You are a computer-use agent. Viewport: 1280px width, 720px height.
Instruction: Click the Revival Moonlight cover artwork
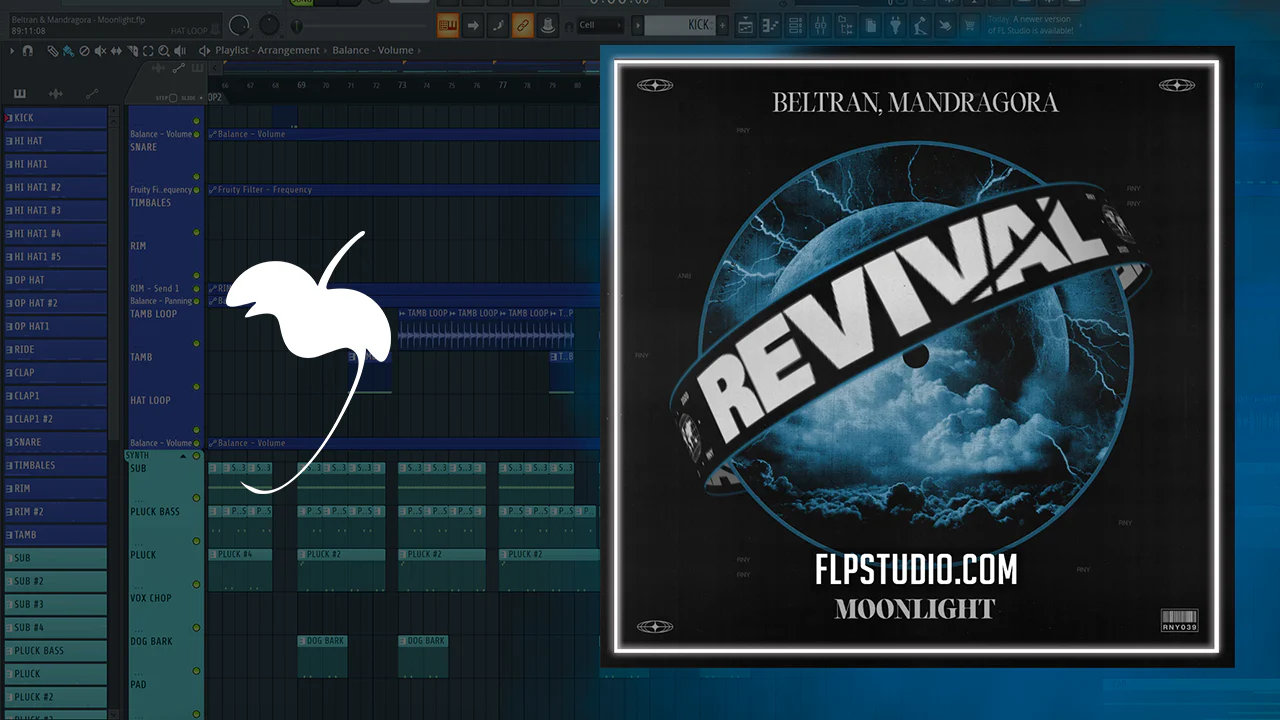tap(916, 357)
